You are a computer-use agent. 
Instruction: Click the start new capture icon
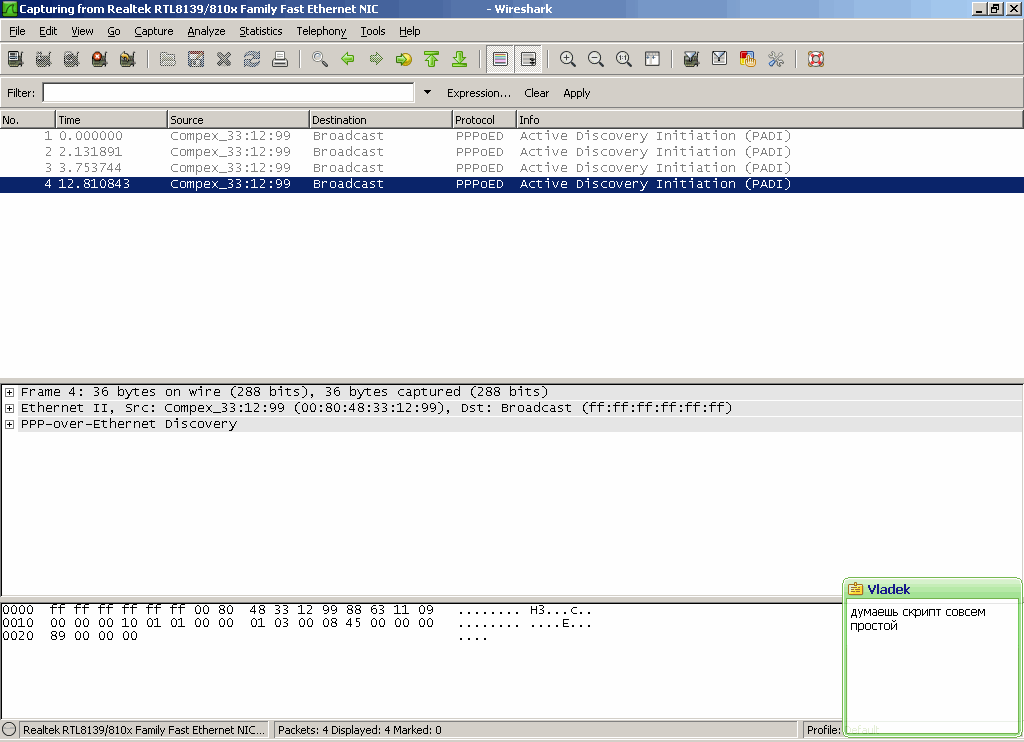72,59
